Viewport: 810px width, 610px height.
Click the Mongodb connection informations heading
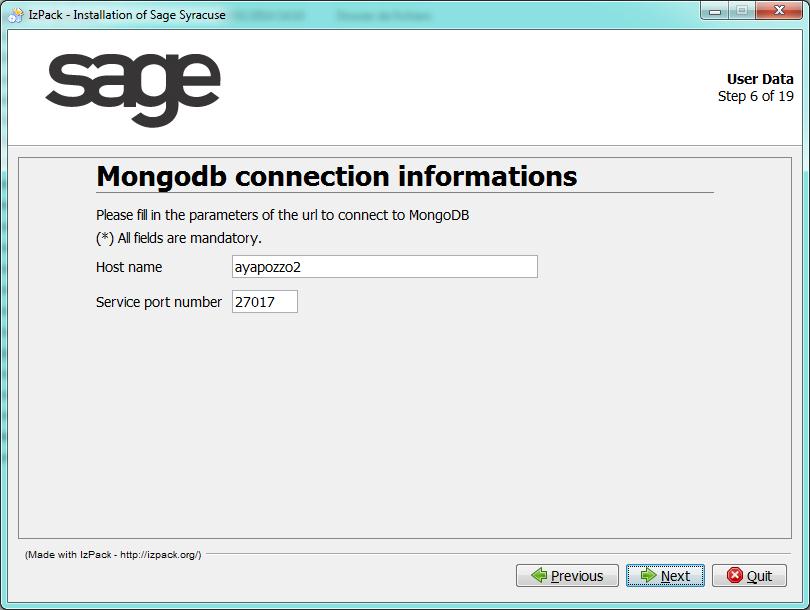click(337, 176)
